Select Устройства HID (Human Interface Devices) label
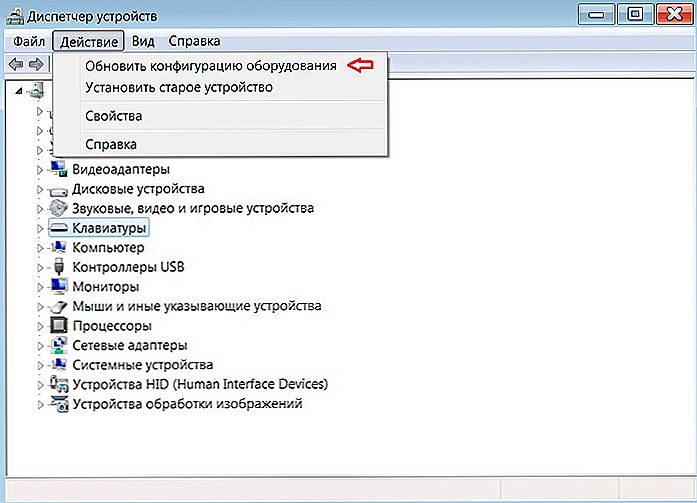 [x=200, y=384]
